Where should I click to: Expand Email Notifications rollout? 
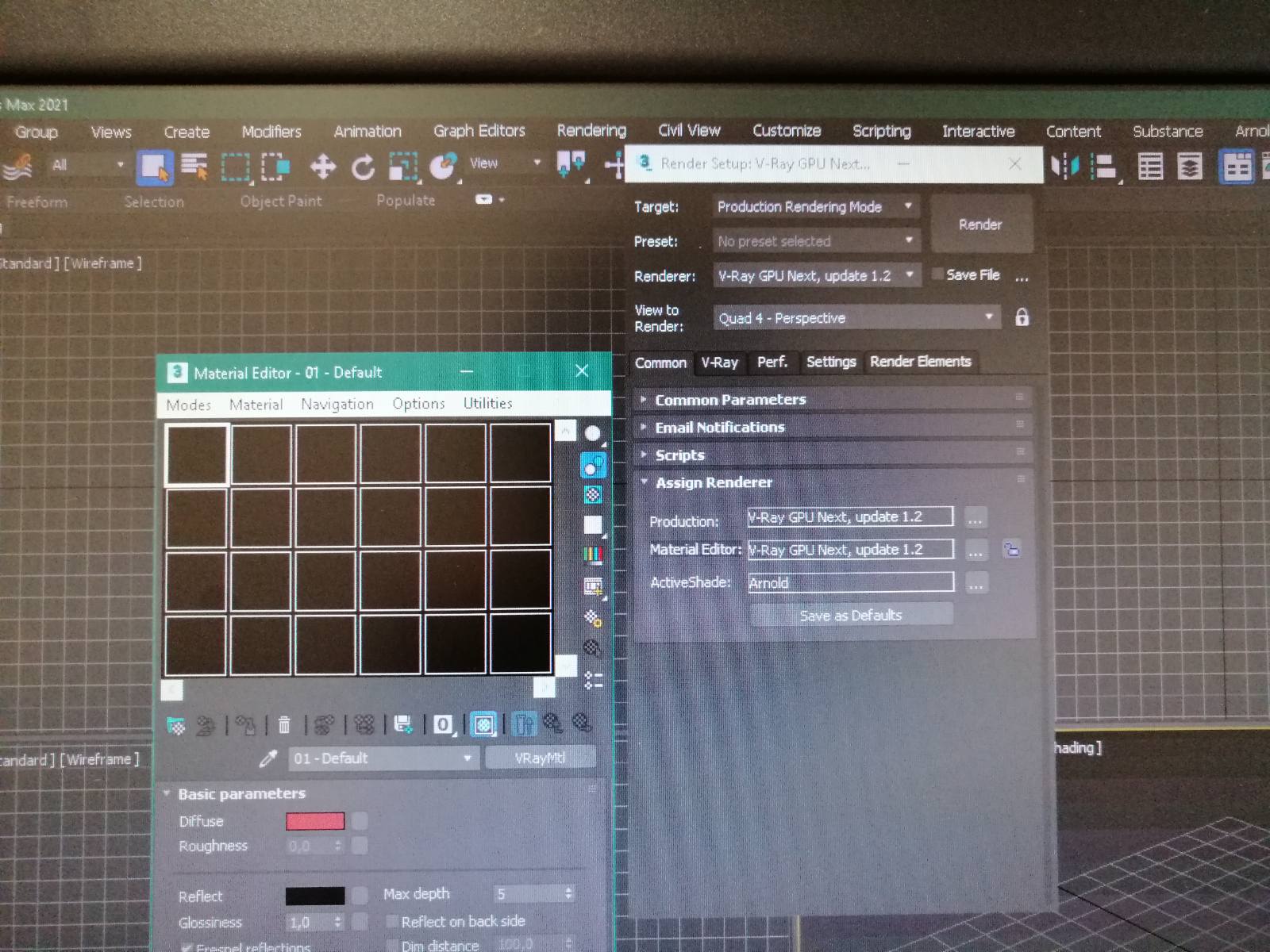833,427
